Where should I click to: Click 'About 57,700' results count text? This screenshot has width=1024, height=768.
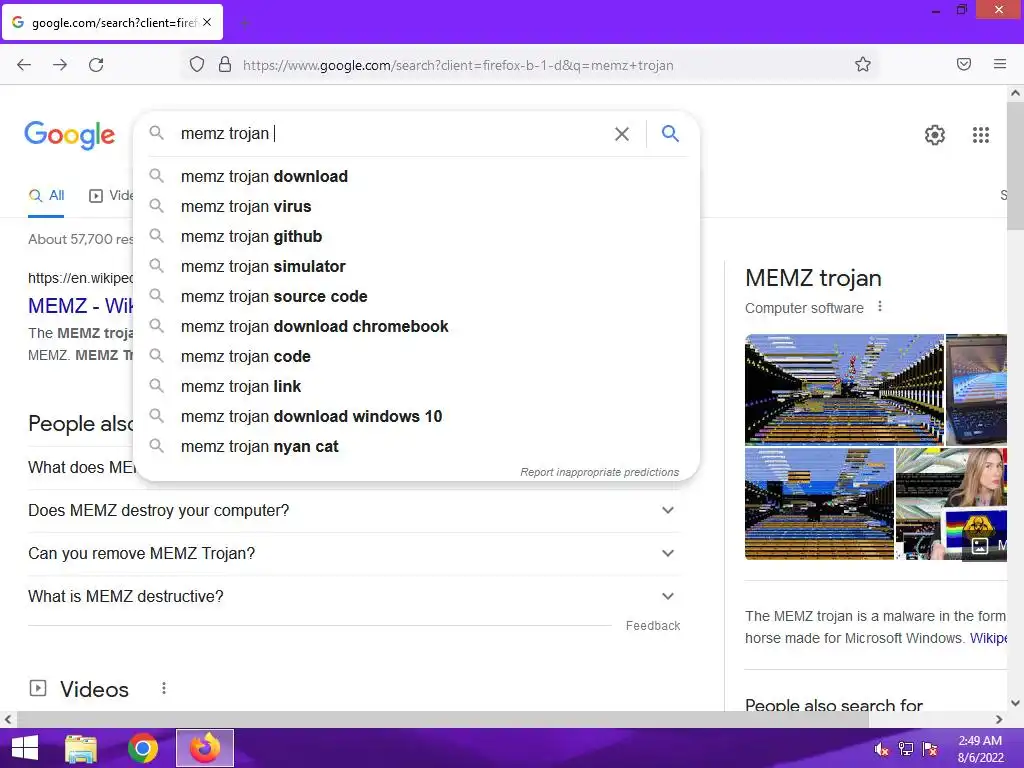click(80, 239)
